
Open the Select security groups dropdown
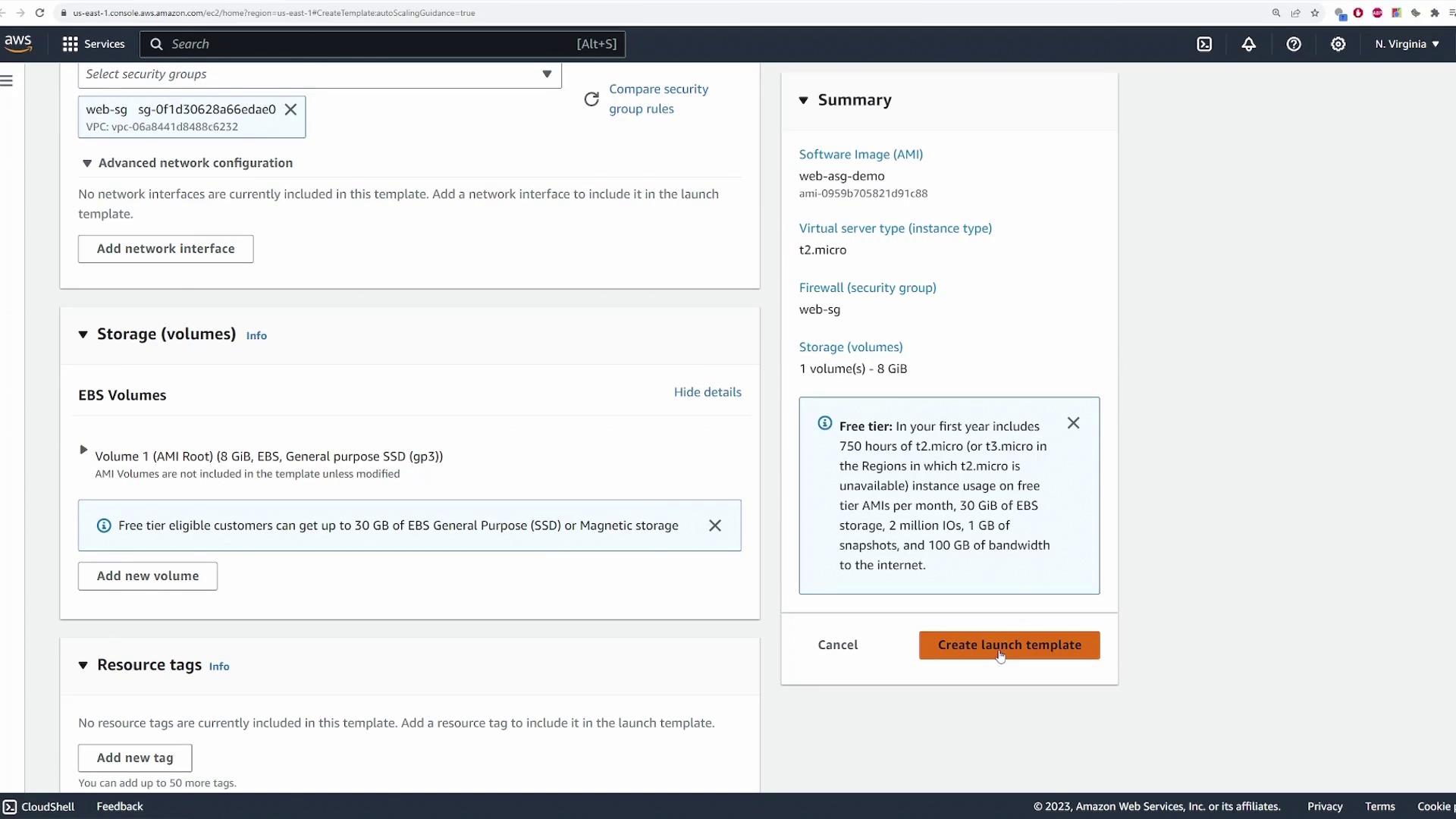tap(319, 74)
